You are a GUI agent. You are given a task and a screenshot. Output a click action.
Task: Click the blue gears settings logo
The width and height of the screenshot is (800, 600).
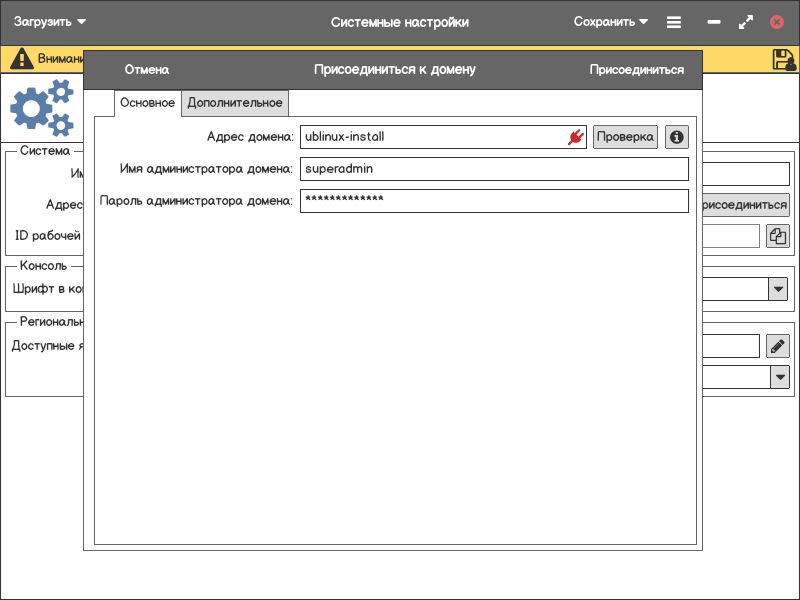[42, 108]
